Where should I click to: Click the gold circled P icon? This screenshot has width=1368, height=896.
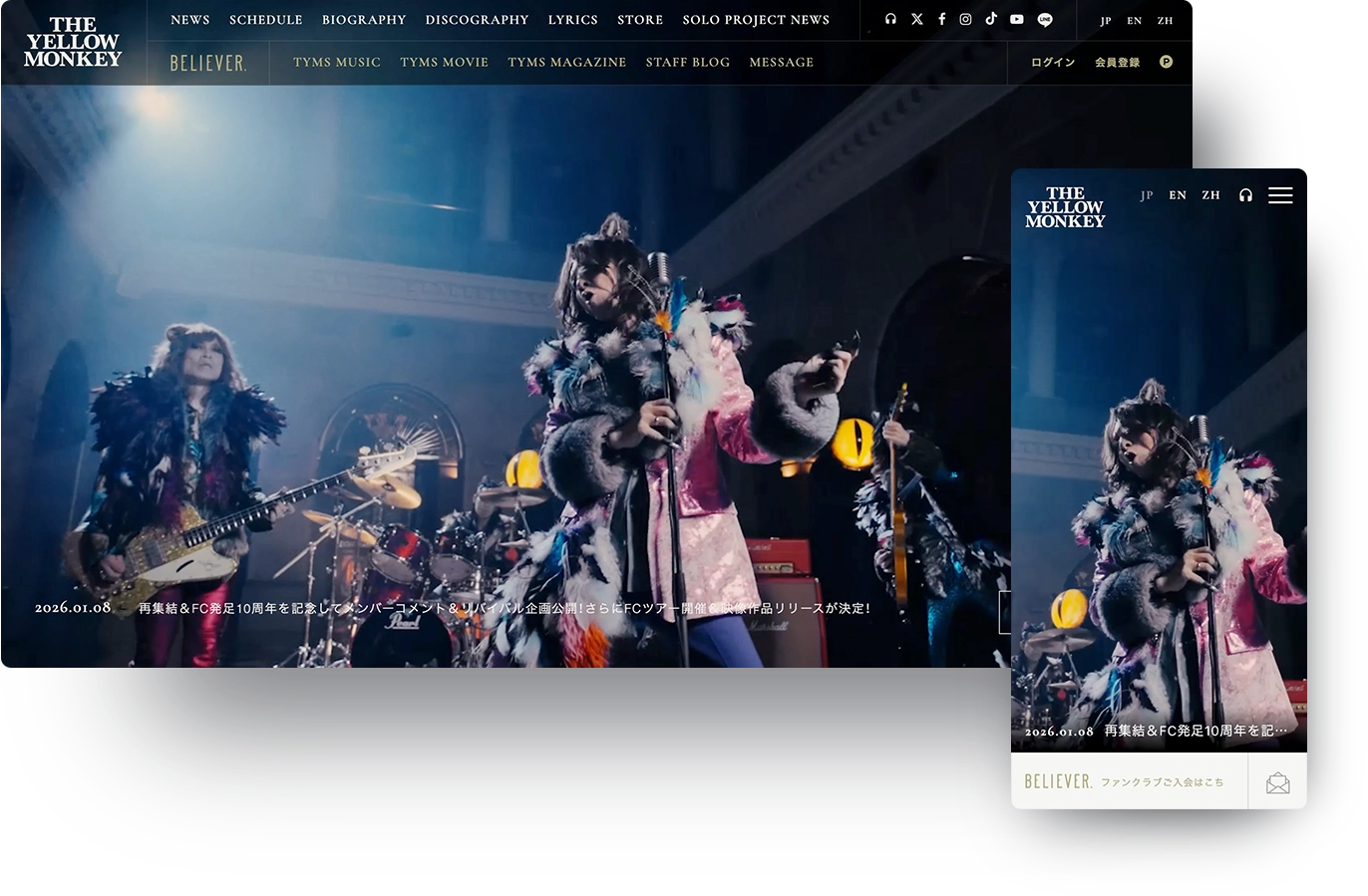(x=1166, y=62)
